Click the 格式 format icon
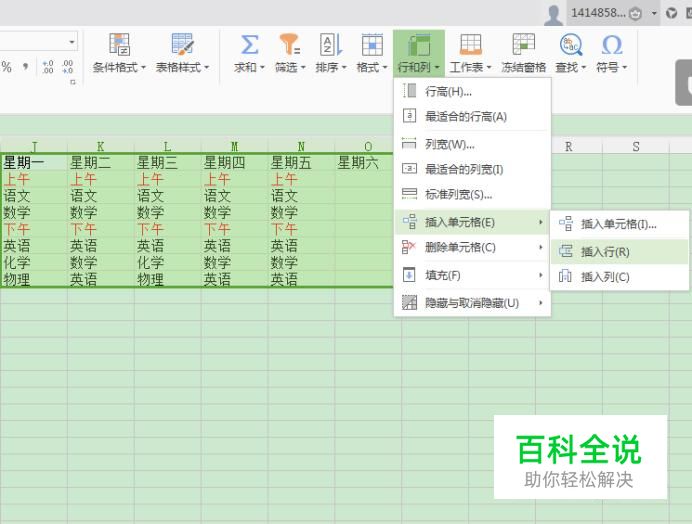 tap(372, 45)
